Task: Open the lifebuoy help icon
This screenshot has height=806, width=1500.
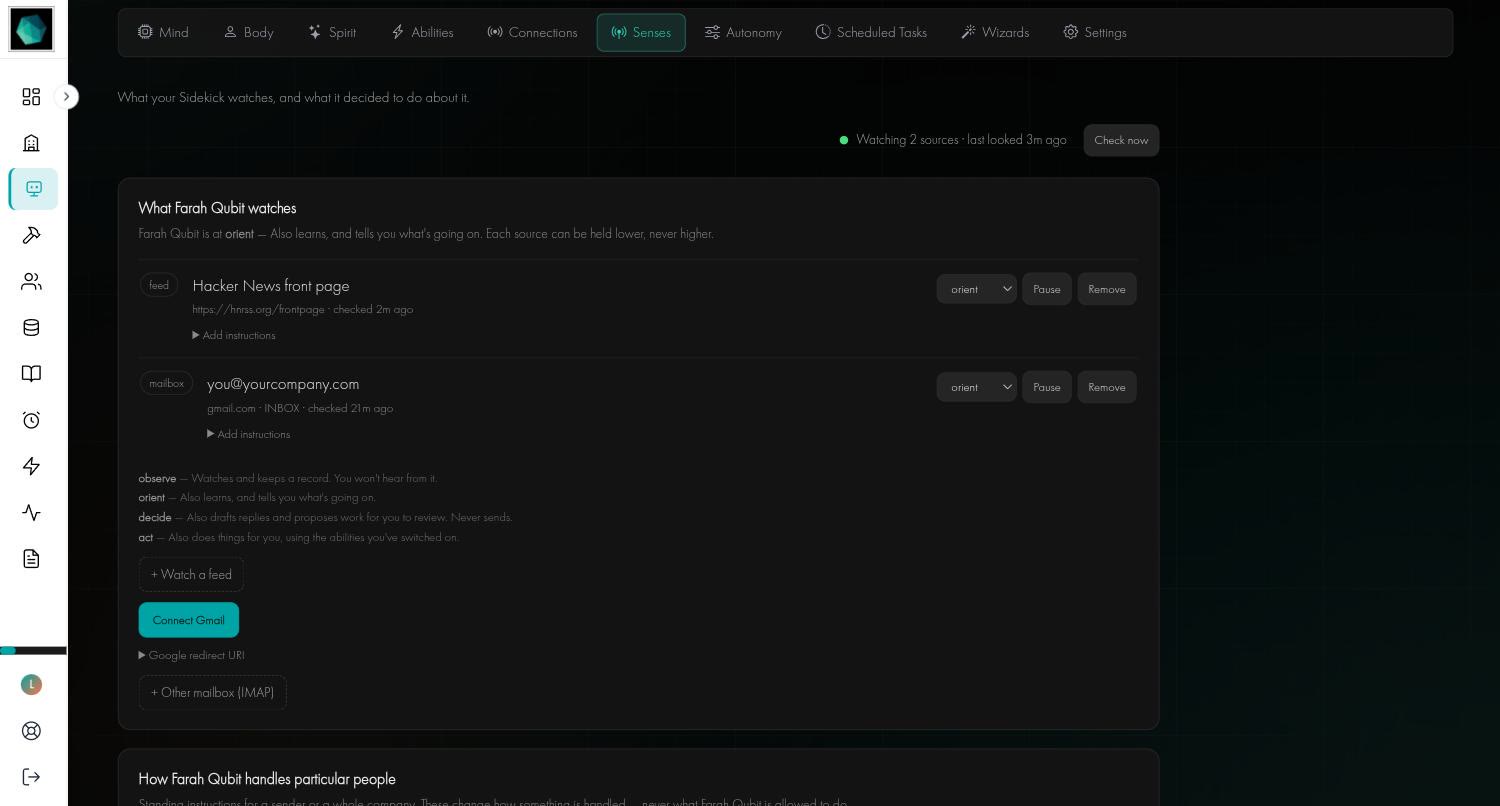Action: point(31,731)
